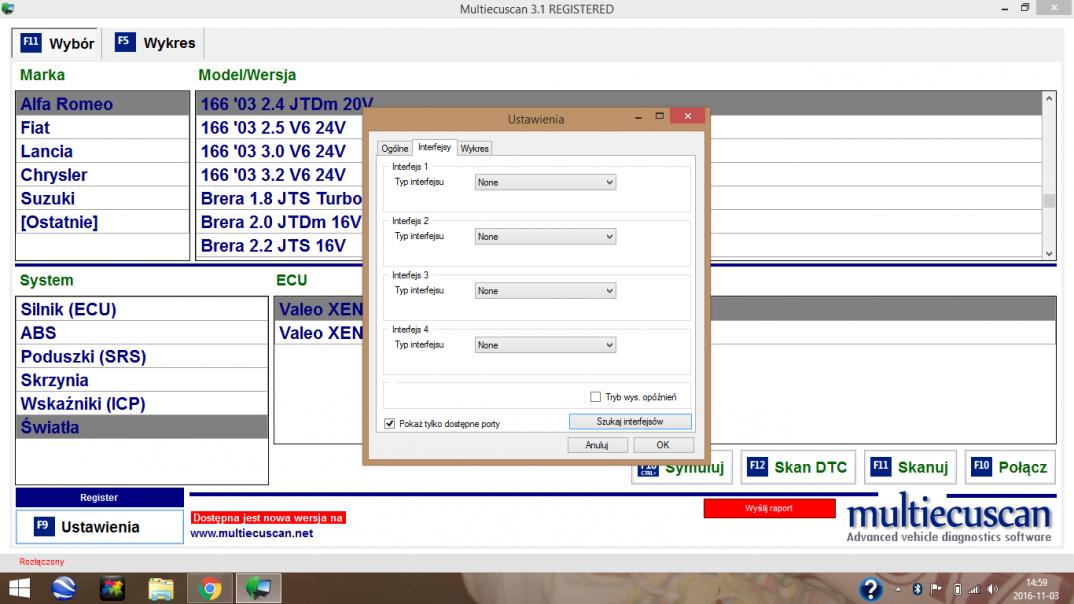The height and width of the screenshot is (604, 1074).
Task: Click the Model list scrollbar thumb
Action: 1049,201
